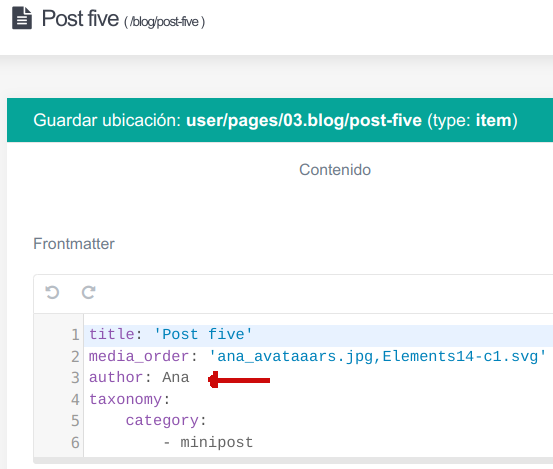The image size is (553, 469).
Task: Click line number 5 in the gutter
Action: tap(75, 421)
